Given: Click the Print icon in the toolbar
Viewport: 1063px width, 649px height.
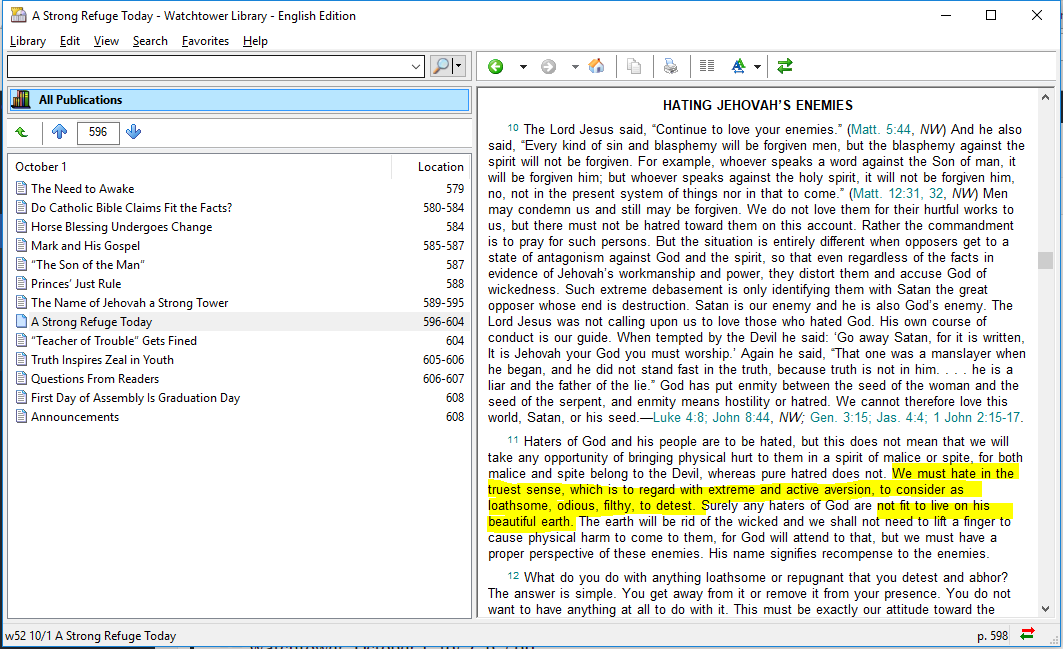Looking at the screenshot, I should click(671, 67).
